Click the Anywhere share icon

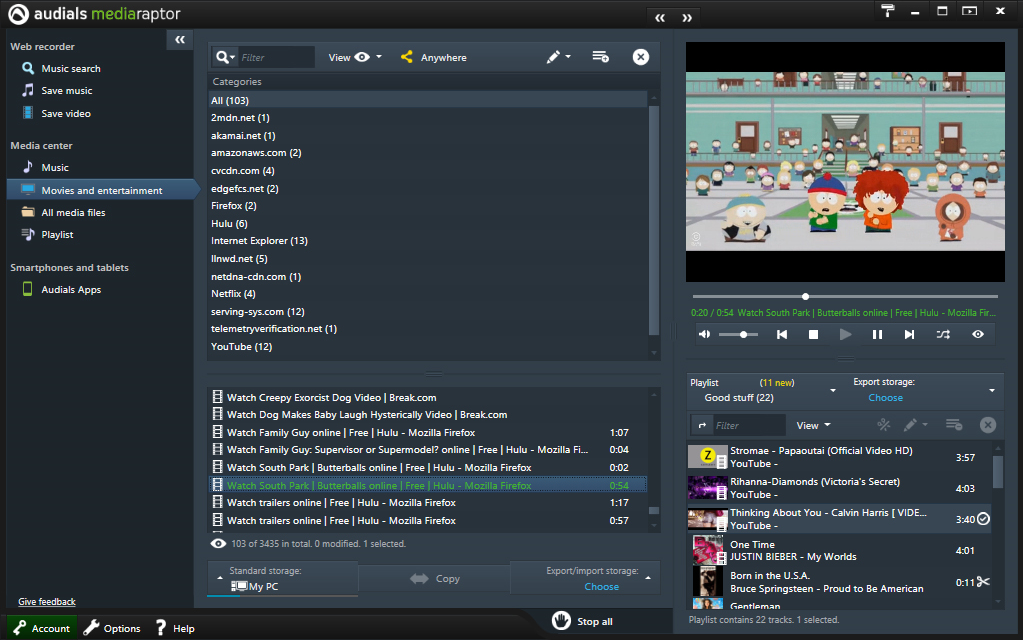pyautogui.click(x=407, y=57)
